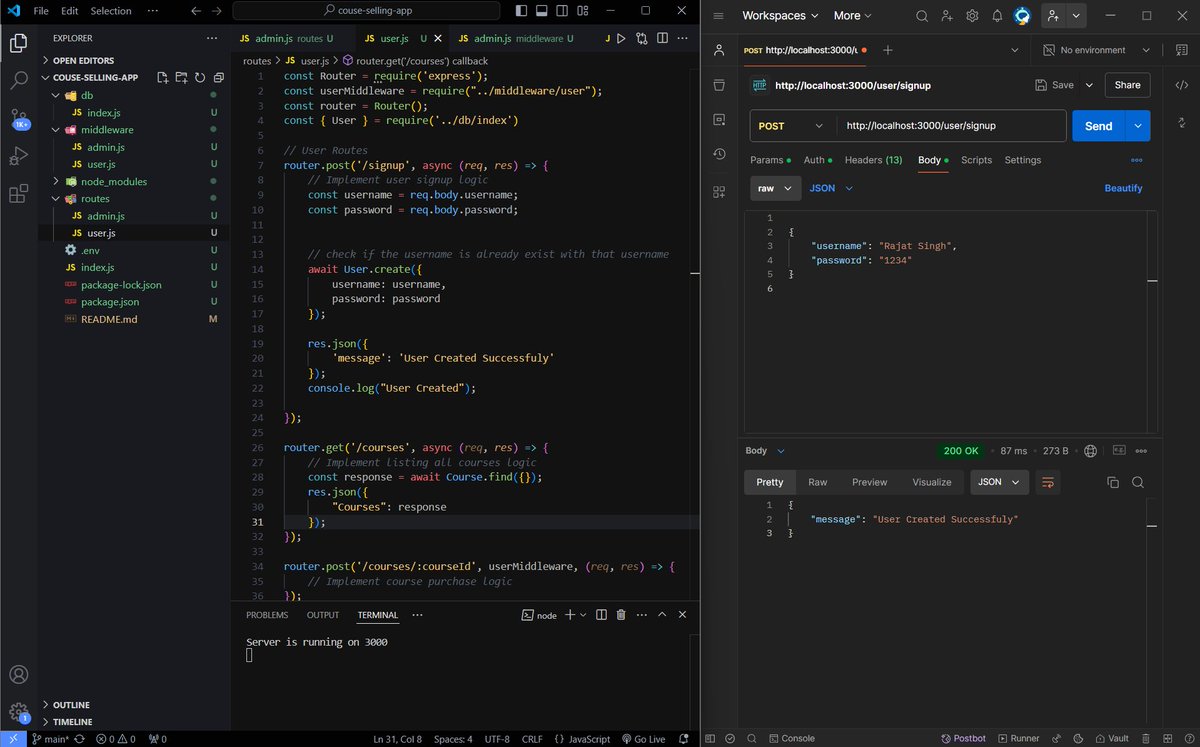The image size is (1200, 747).
Task: Open the Vault in Postman
Action: 1113,738
